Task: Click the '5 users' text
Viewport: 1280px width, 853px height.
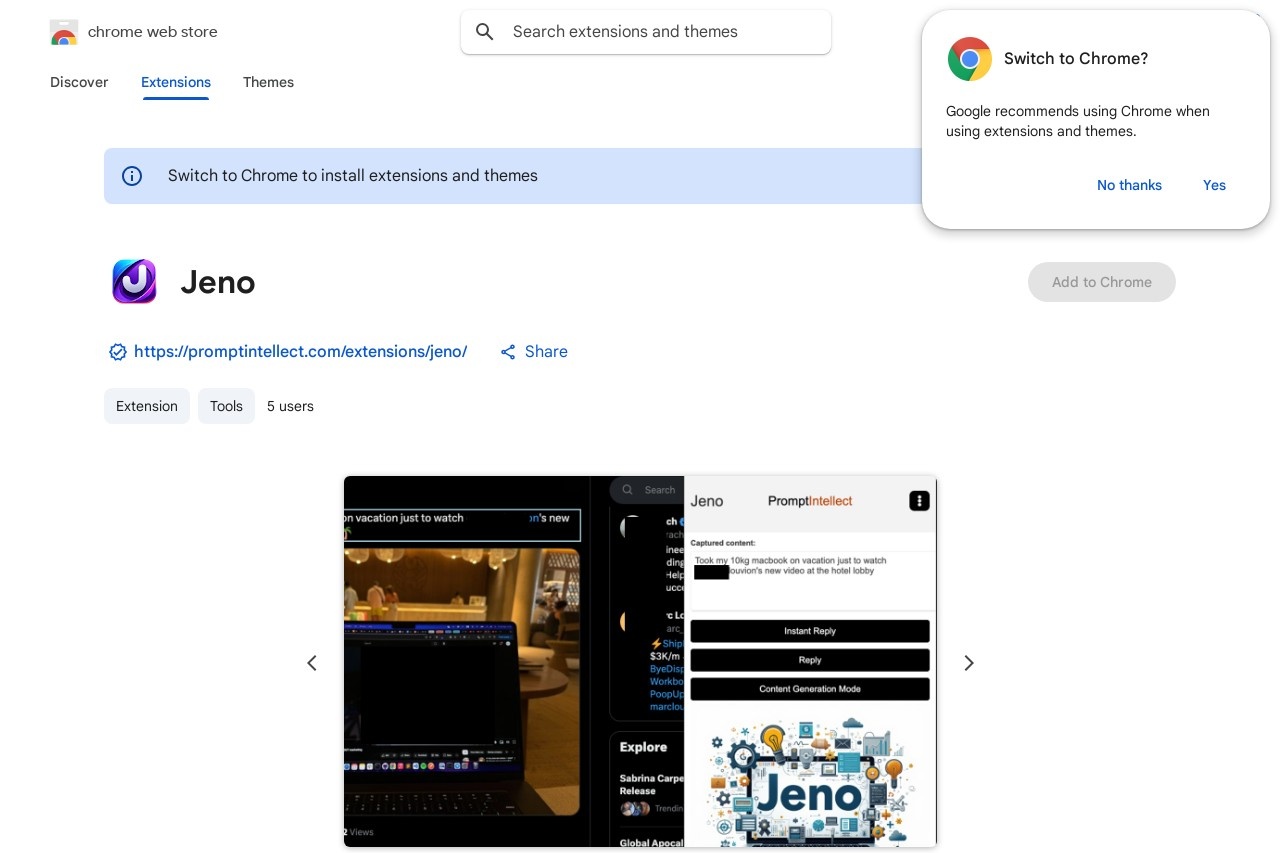Action: 290,406
